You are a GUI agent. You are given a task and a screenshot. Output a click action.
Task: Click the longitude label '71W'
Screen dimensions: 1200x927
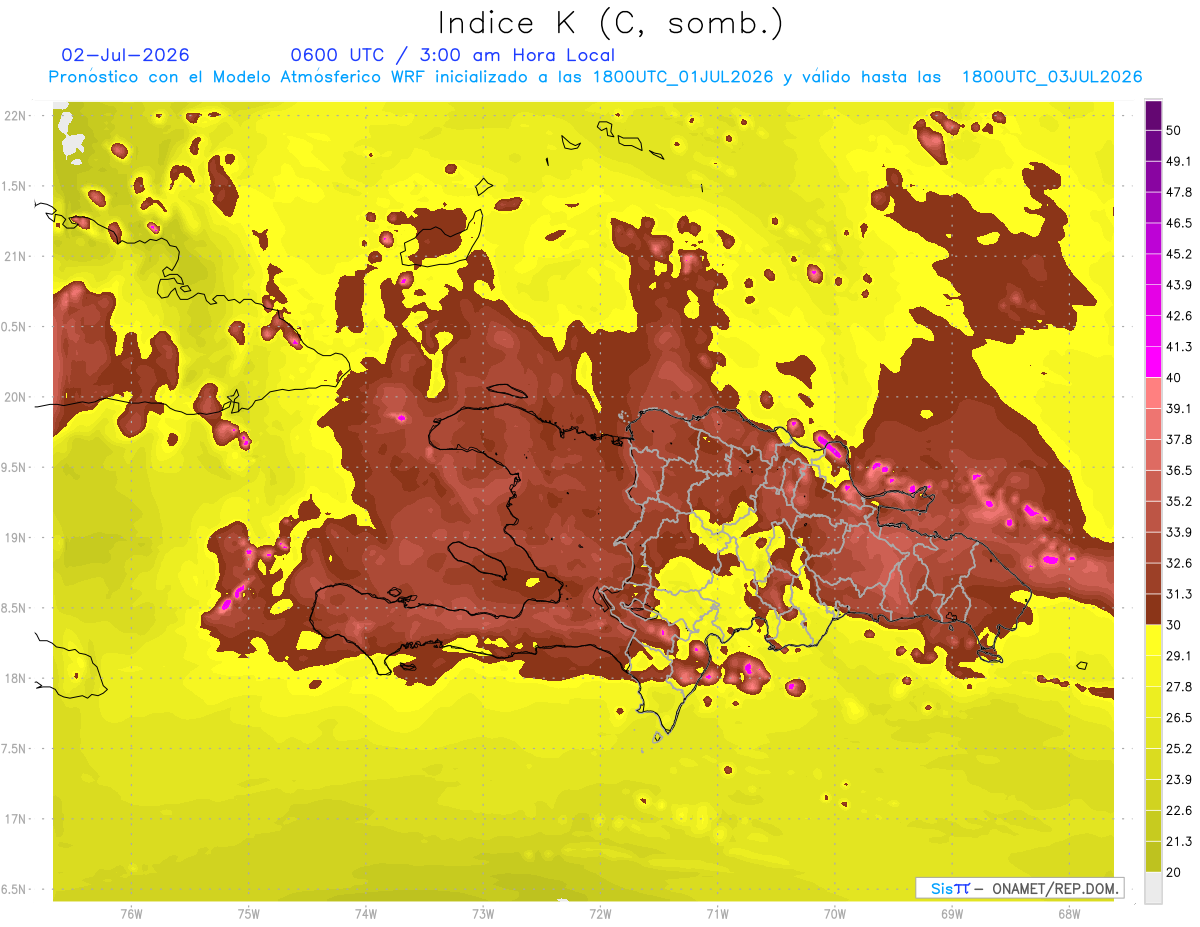click(x=717, y=914)
